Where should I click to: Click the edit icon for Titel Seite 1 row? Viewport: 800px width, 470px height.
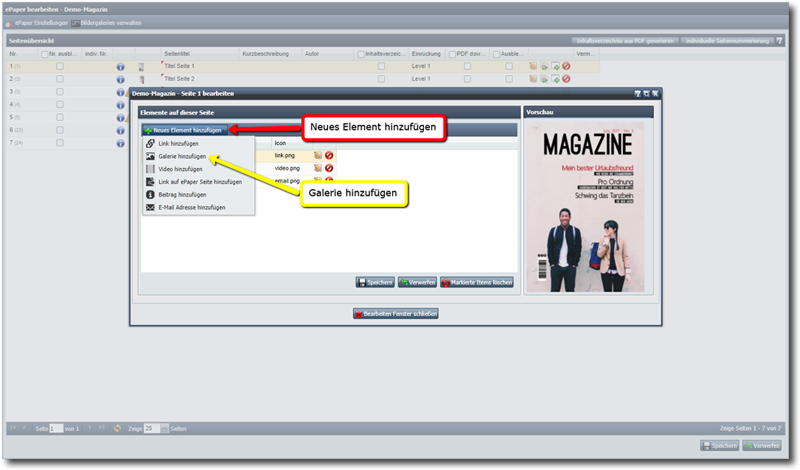533,66
